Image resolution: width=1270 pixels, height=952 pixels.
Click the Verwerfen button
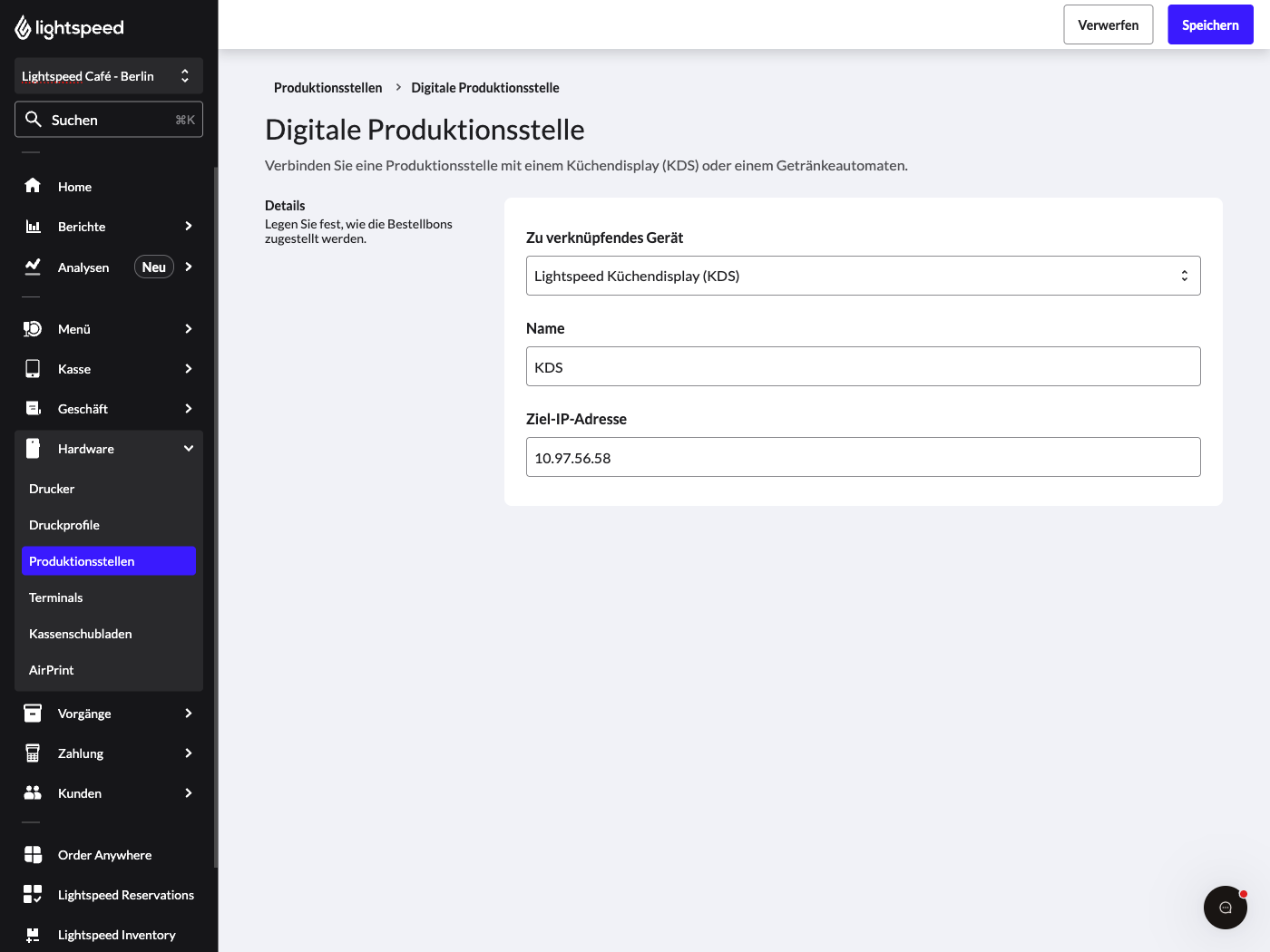(x=1109, y=24)
